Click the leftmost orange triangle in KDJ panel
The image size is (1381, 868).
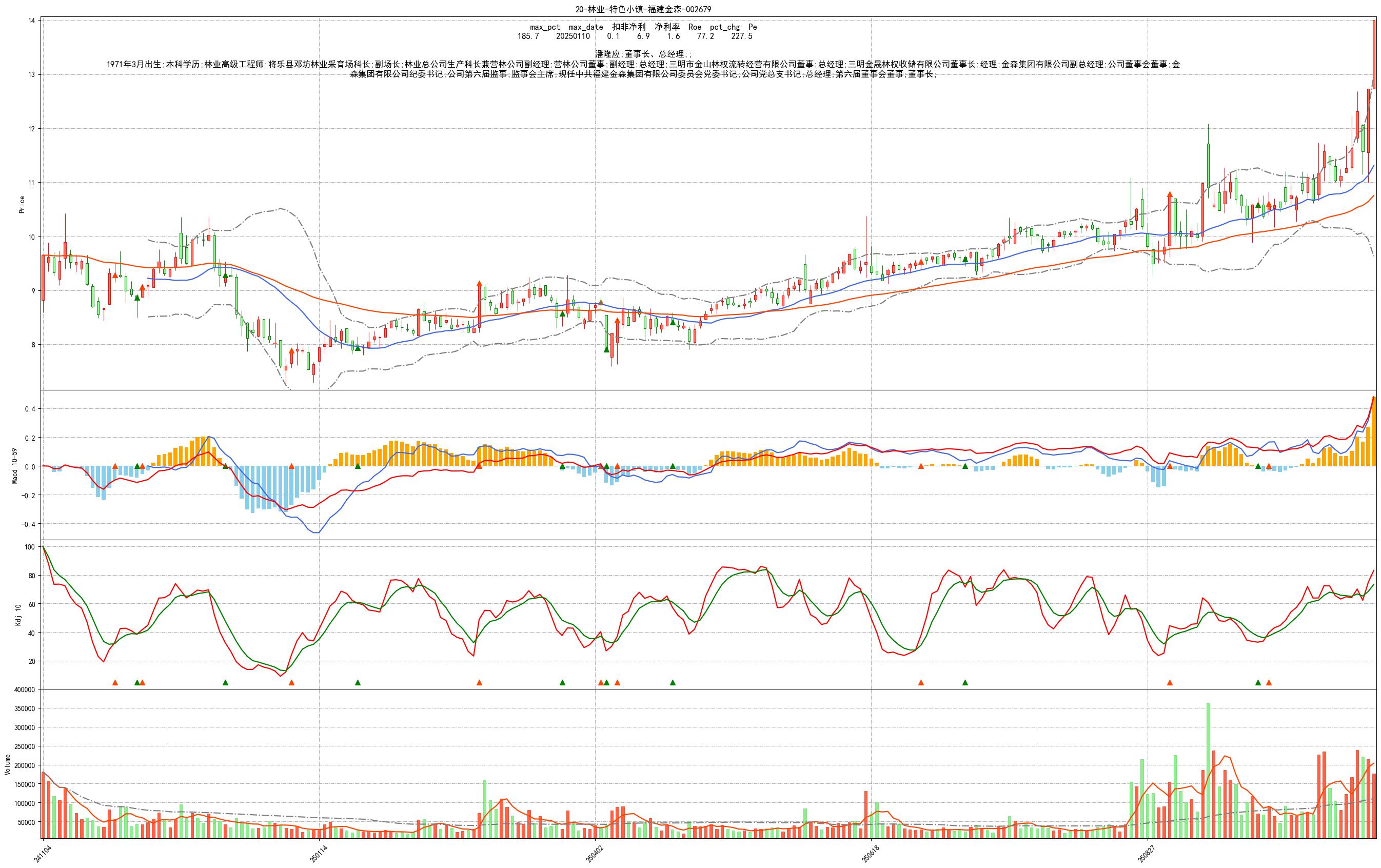click(115, 683)
